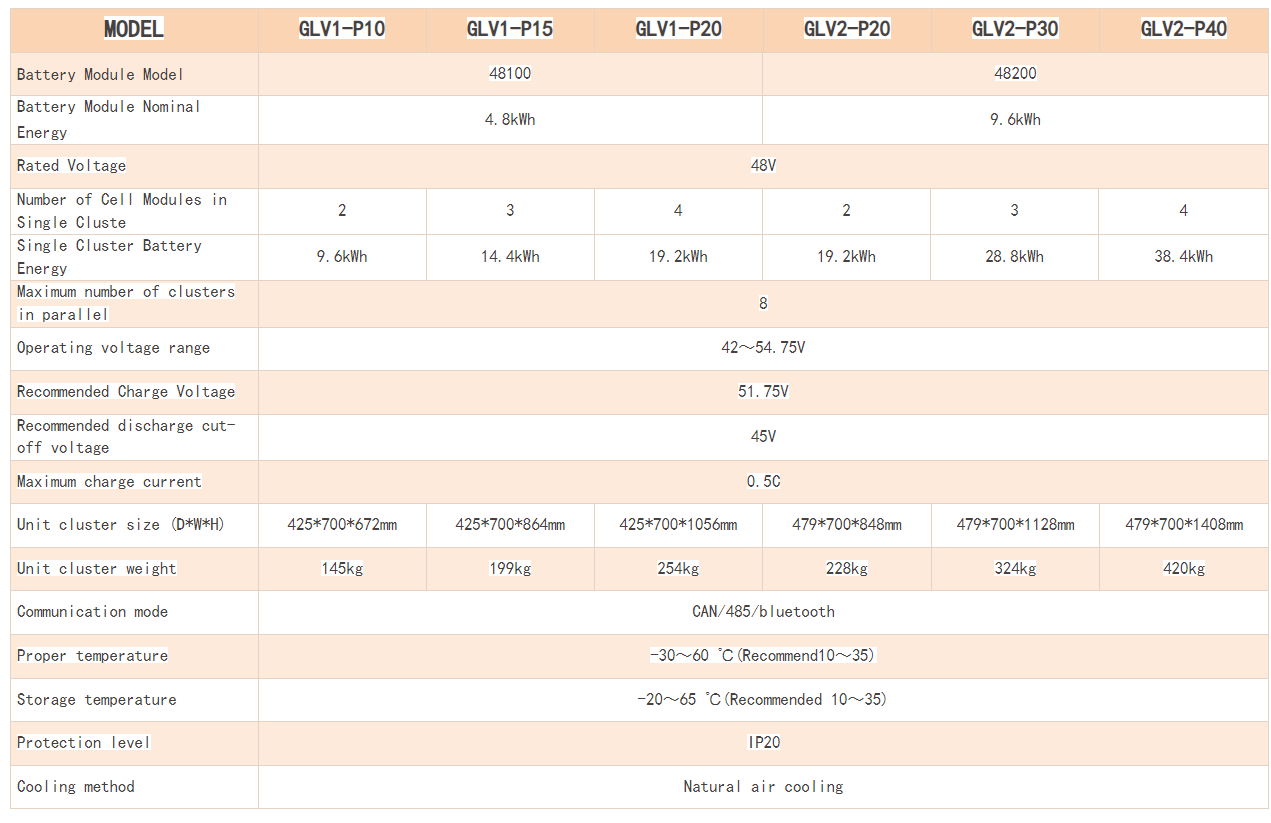The height and width of the screenshot is (823, 1271).
Task: Click the GLV1-P20 column header
Action: [x=678, y=29]
